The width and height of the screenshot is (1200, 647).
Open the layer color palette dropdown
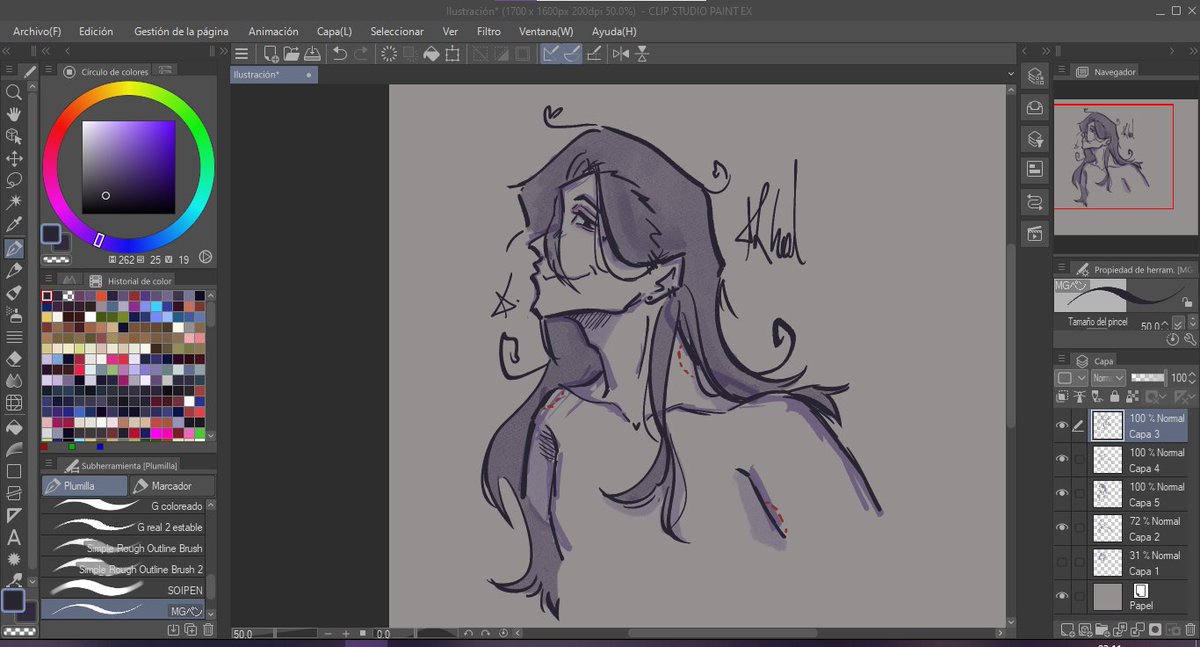pos(1072,378)
